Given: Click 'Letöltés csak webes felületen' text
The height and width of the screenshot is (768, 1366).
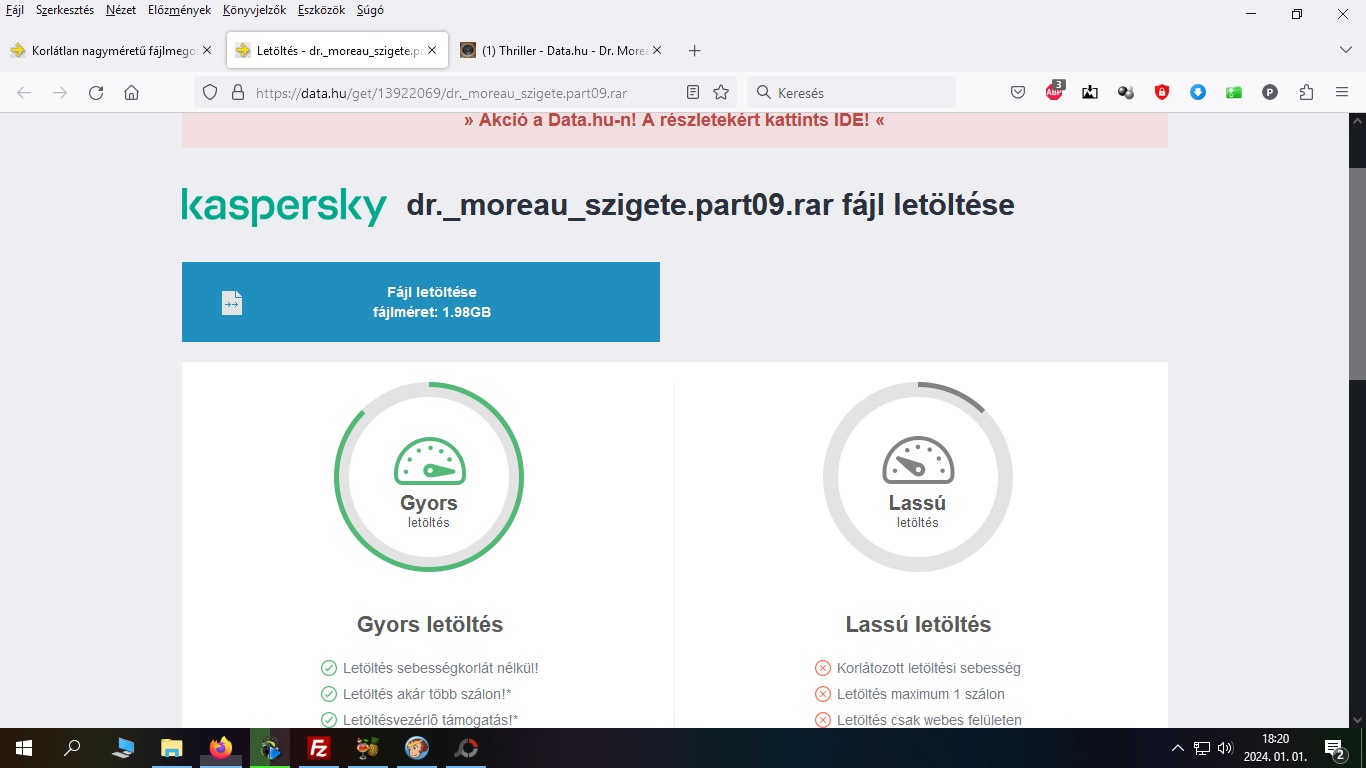Looking at the screenshot, I should point(929,720).
